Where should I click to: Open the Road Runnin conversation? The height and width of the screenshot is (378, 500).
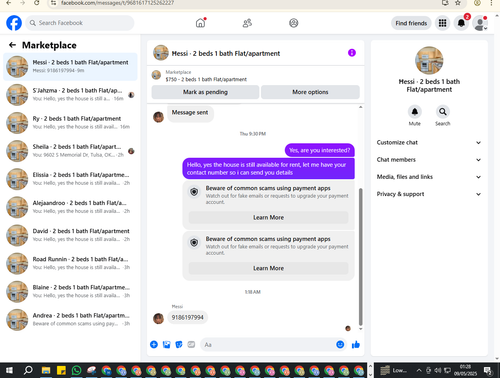(x=70, y=263)
